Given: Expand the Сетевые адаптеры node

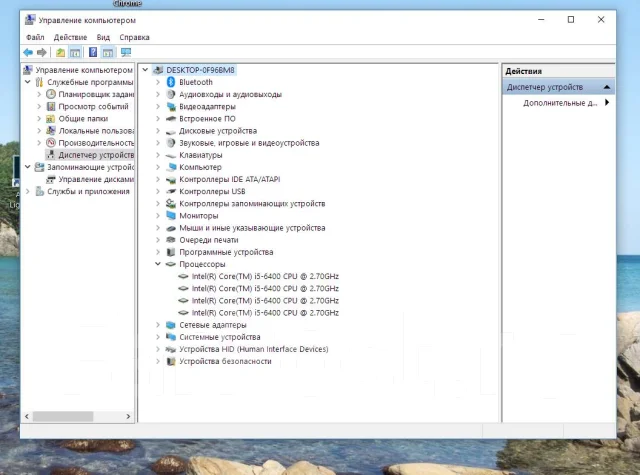Looking at the screenshot, I should tap(158, 325).
